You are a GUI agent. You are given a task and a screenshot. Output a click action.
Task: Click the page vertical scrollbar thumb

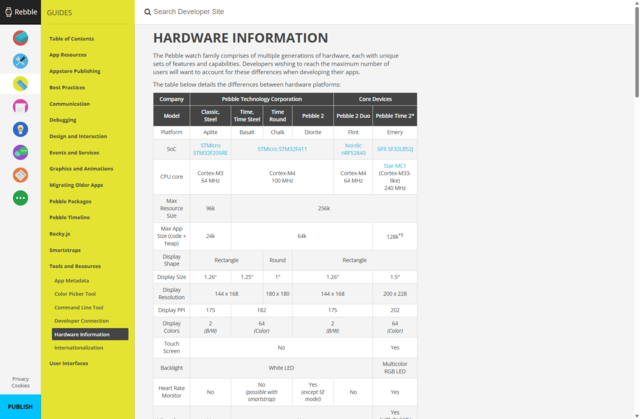coord(637,51)
